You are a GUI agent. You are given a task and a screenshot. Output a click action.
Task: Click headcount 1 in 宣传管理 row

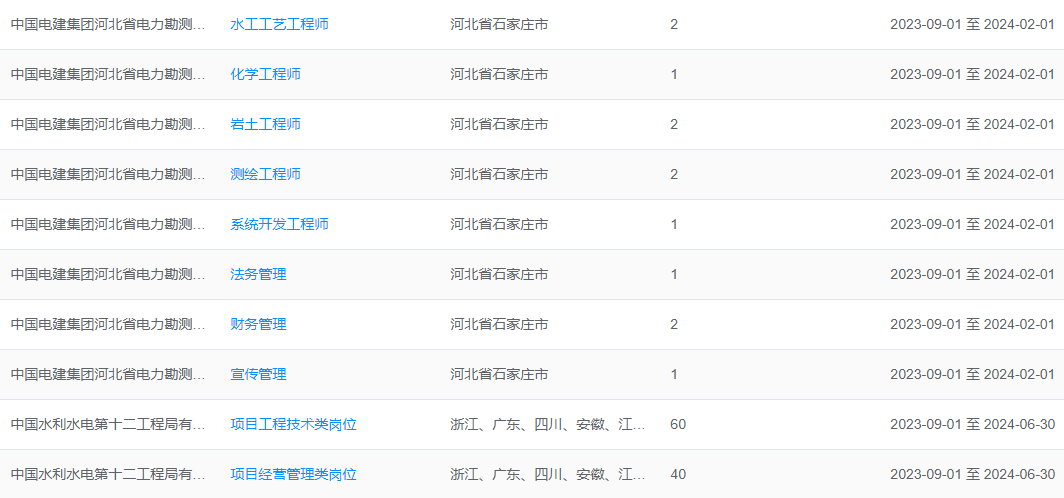click(674, 374)
